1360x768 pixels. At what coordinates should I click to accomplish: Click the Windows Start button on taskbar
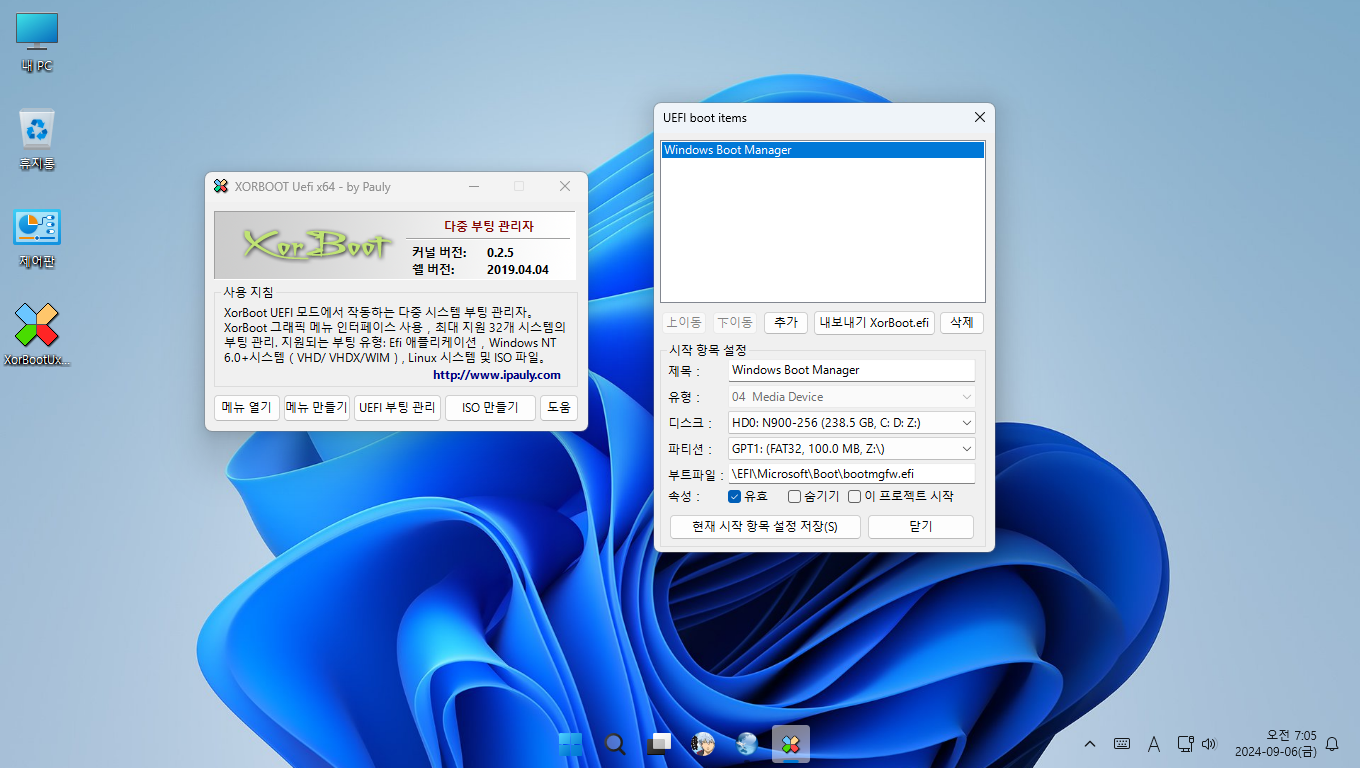click(x=571, y=744)
